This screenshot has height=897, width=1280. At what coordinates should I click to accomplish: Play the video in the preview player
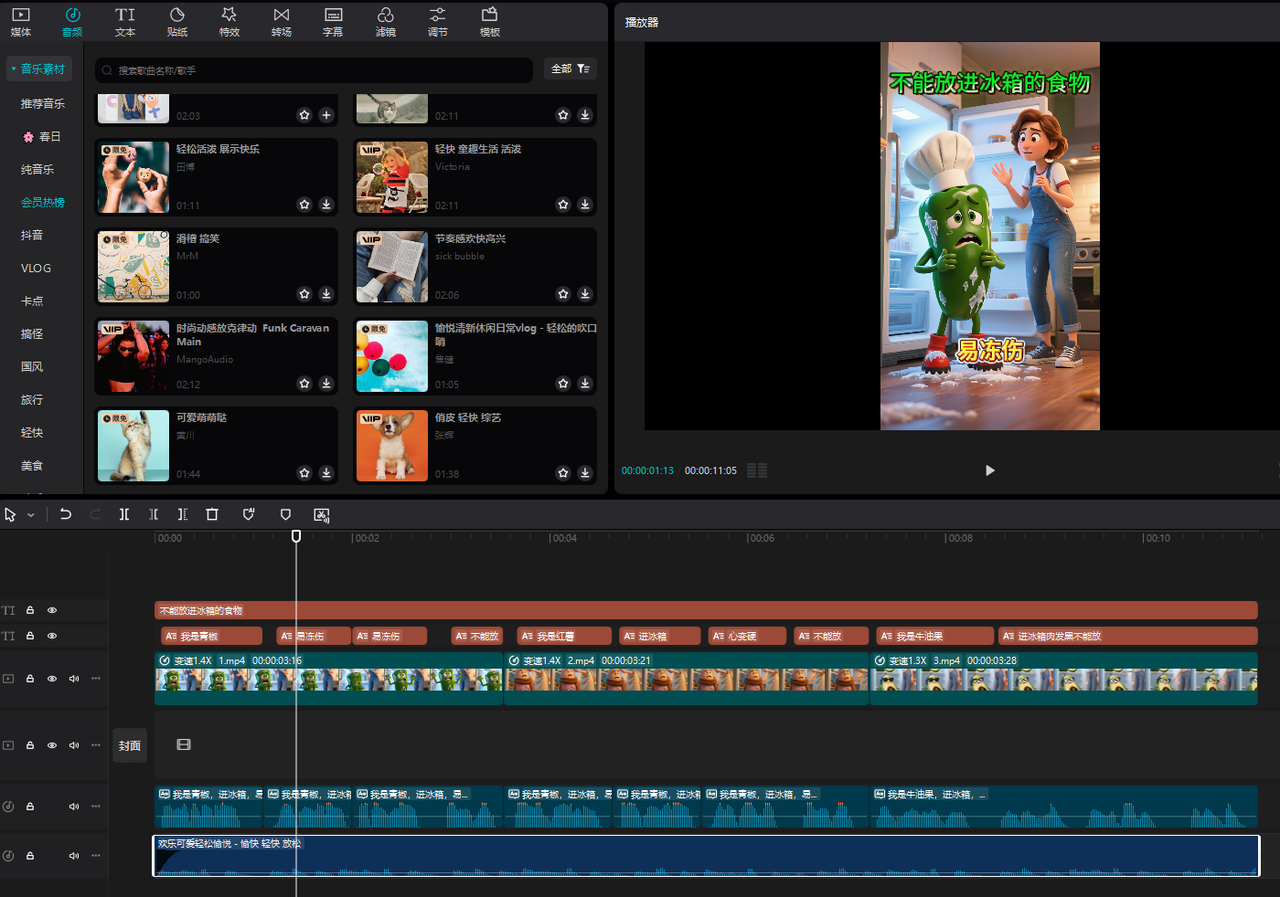989,470
